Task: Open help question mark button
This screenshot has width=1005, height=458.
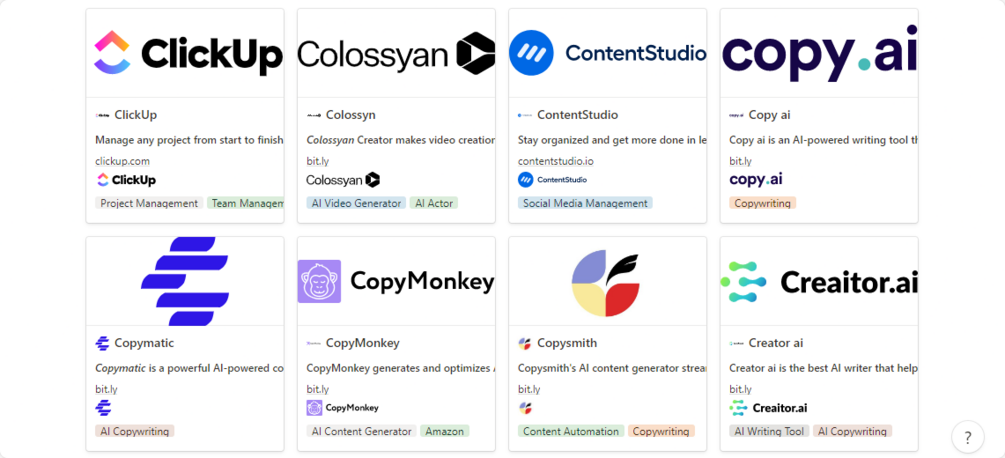Action: pos(968,438)
